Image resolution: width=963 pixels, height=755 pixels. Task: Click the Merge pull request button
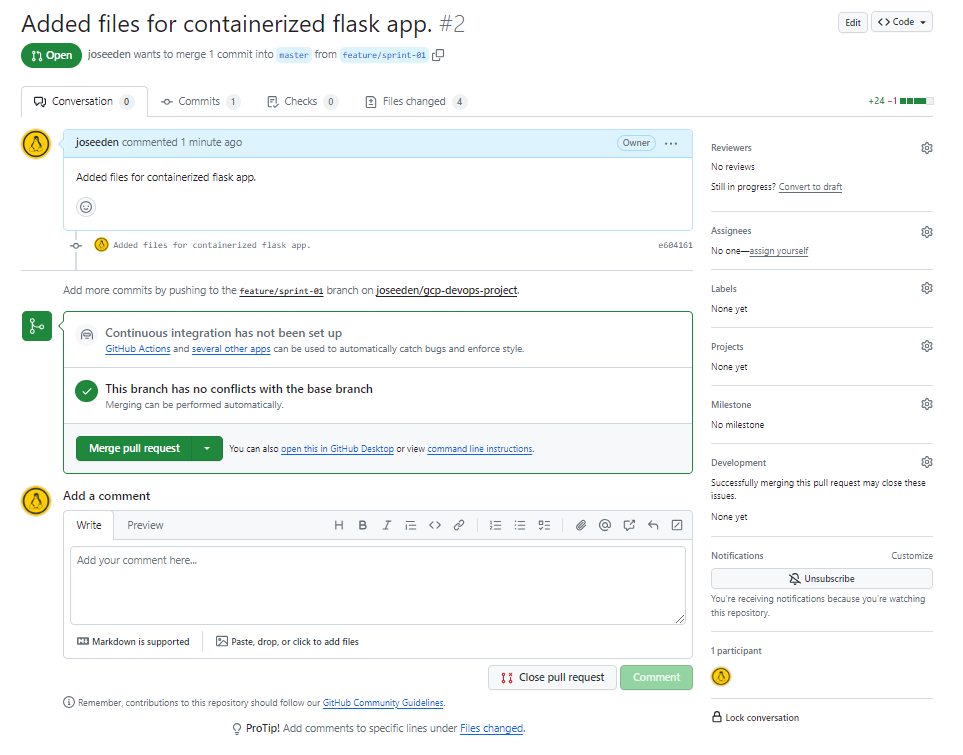(134, 448)
